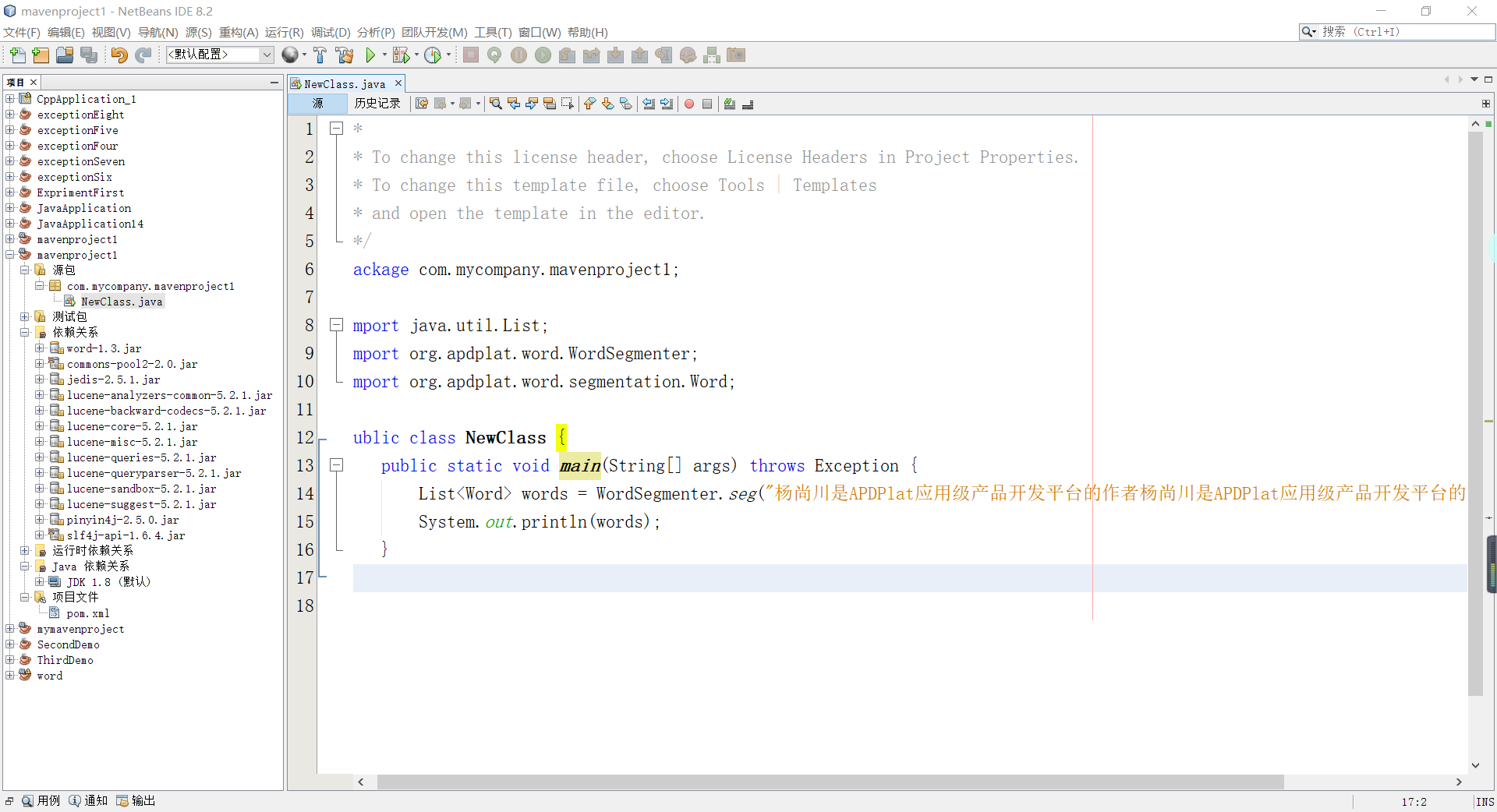Clean and build with hammer-broom icon

pos(344,55)
